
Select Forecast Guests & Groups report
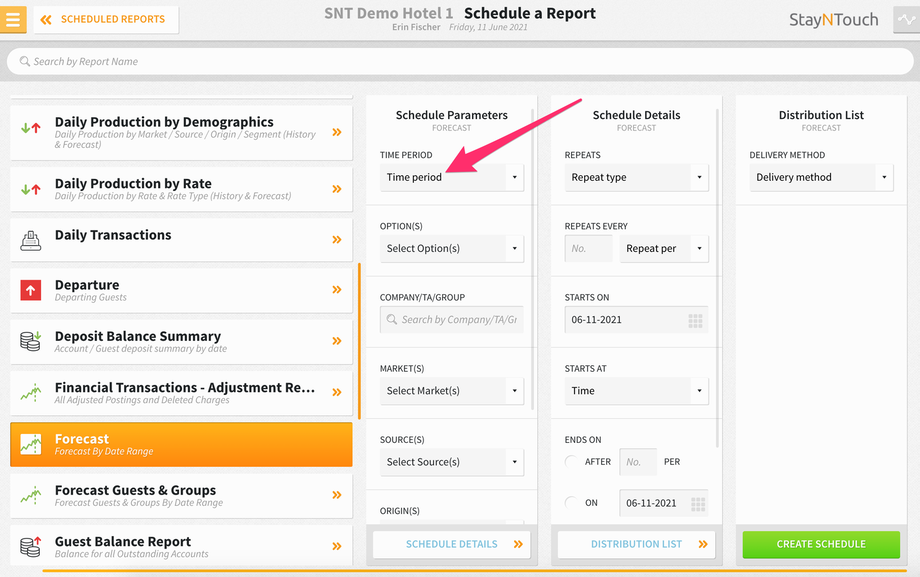[181, 495]
